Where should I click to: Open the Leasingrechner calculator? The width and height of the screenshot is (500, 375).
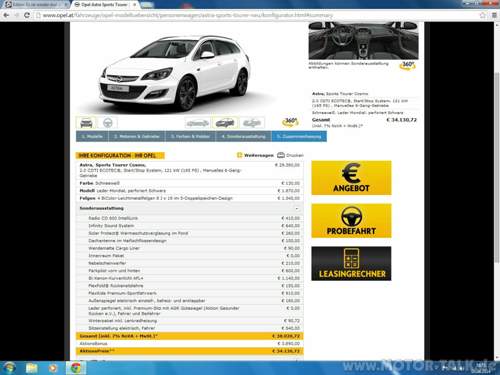coord(351,264)
